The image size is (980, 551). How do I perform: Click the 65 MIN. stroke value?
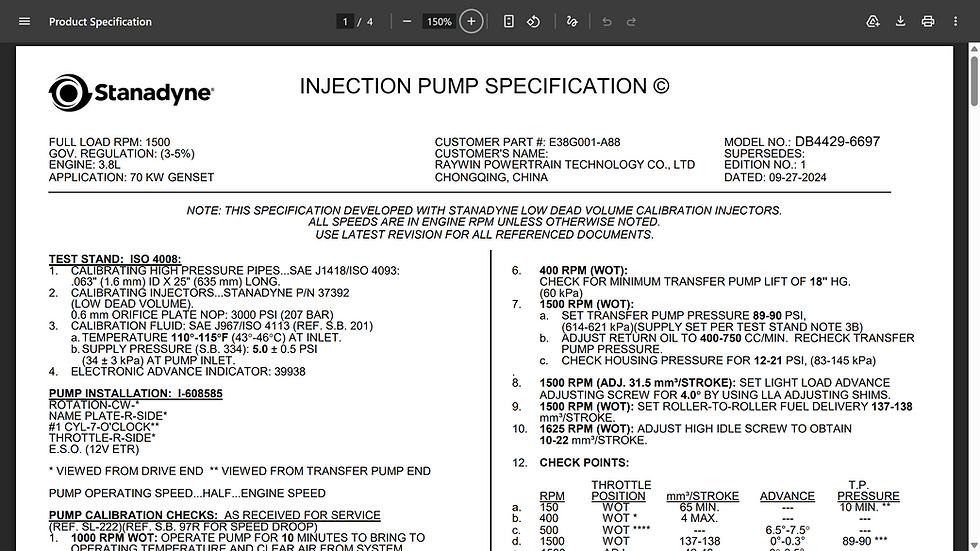(x=699, y=507)
